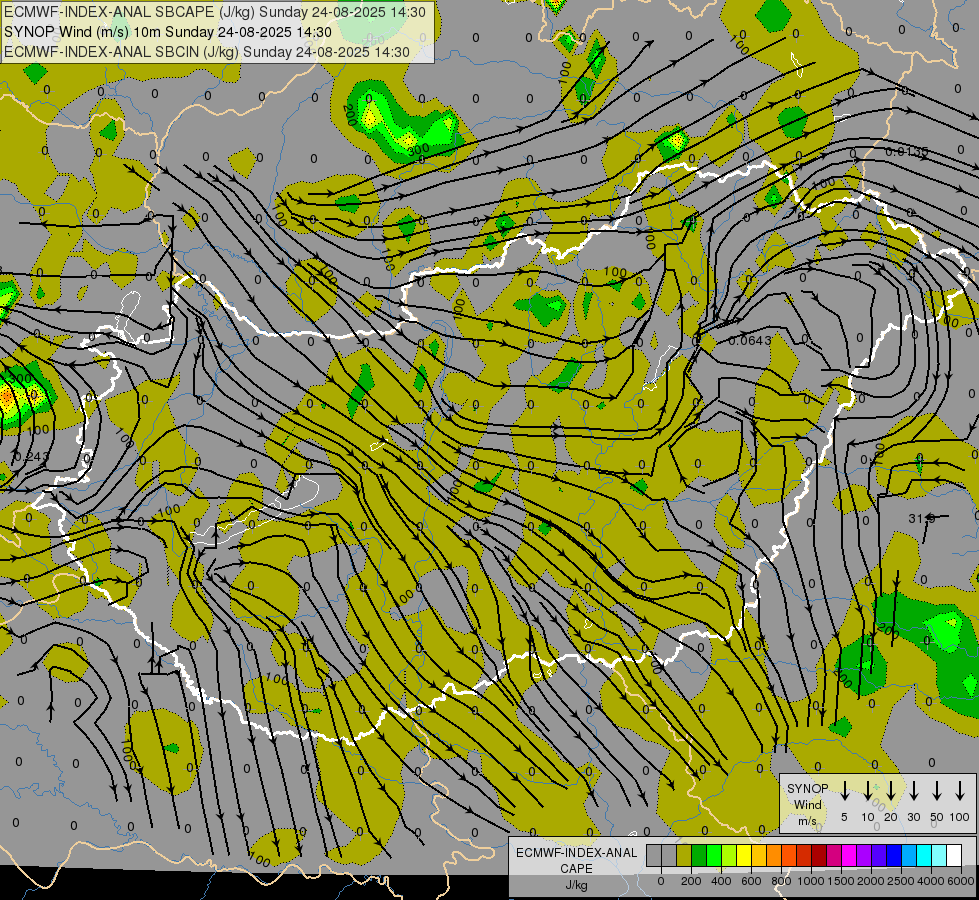Pick the cyan swatch left of 4000 tick

point(925,856)
